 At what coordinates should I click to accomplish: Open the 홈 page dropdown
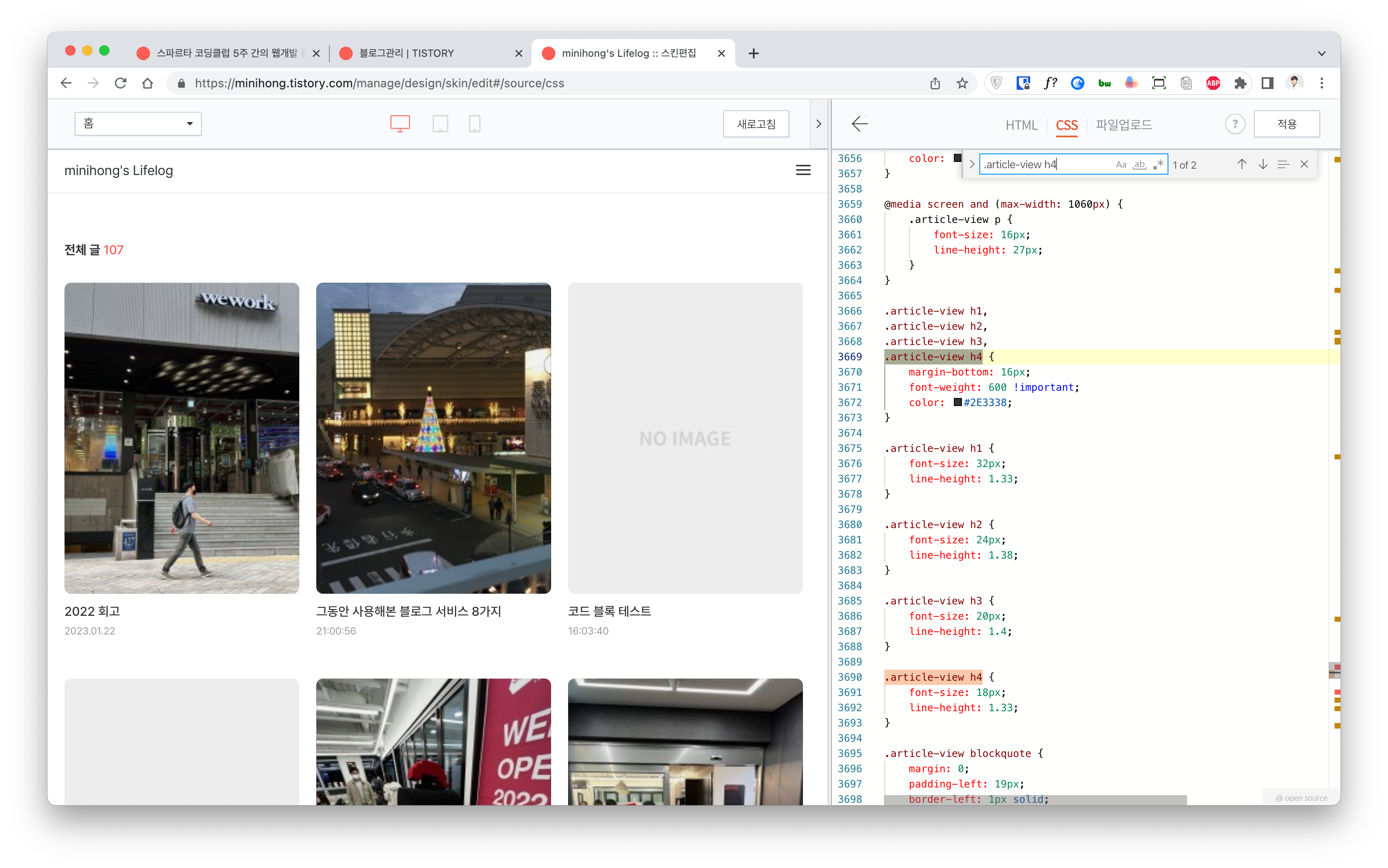[x=138, y=123]
